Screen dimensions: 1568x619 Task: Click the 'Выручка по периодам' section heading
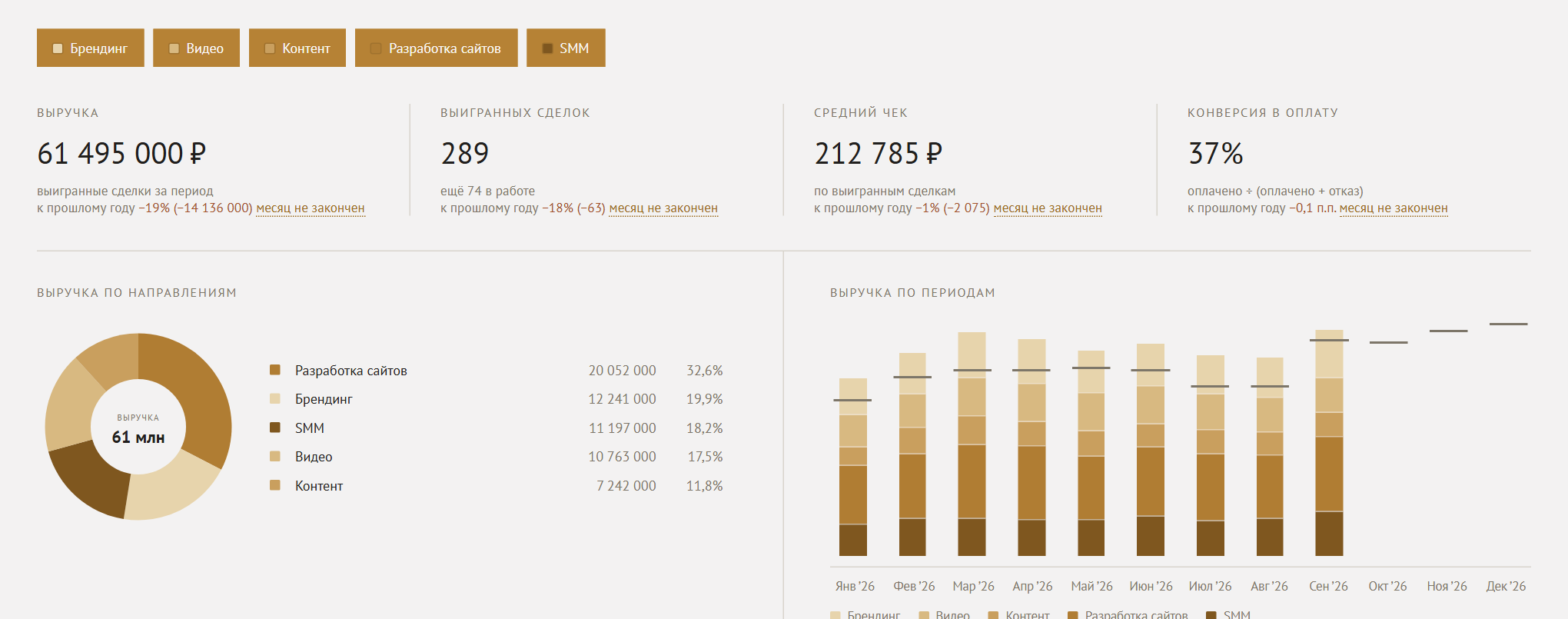(912, 293)
